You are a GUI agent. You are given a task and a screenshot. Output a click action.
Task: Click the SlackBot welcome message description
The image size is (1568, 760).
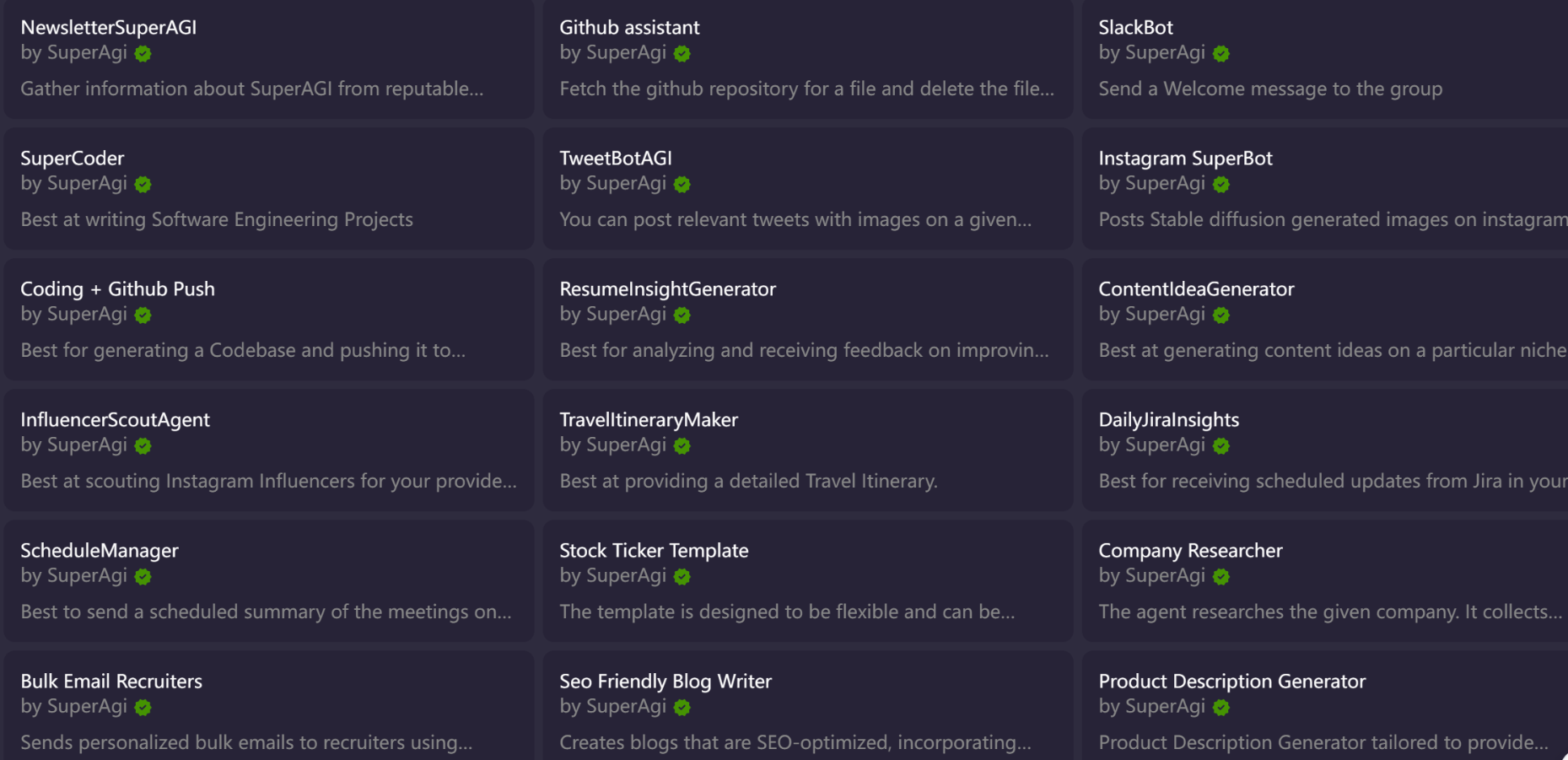point(1270,89)
